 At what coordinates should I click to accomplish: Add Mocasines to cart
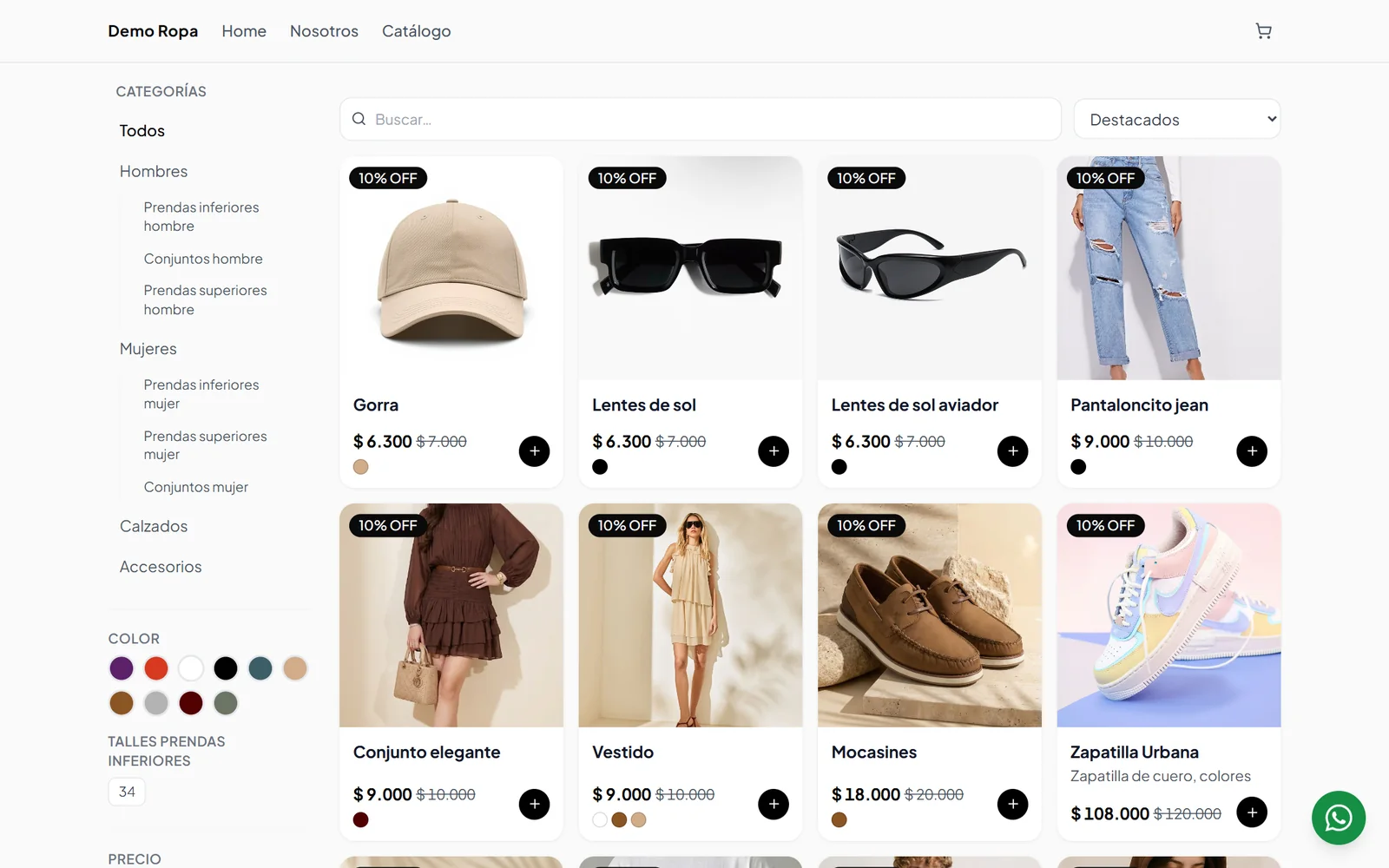(1012, 805)
